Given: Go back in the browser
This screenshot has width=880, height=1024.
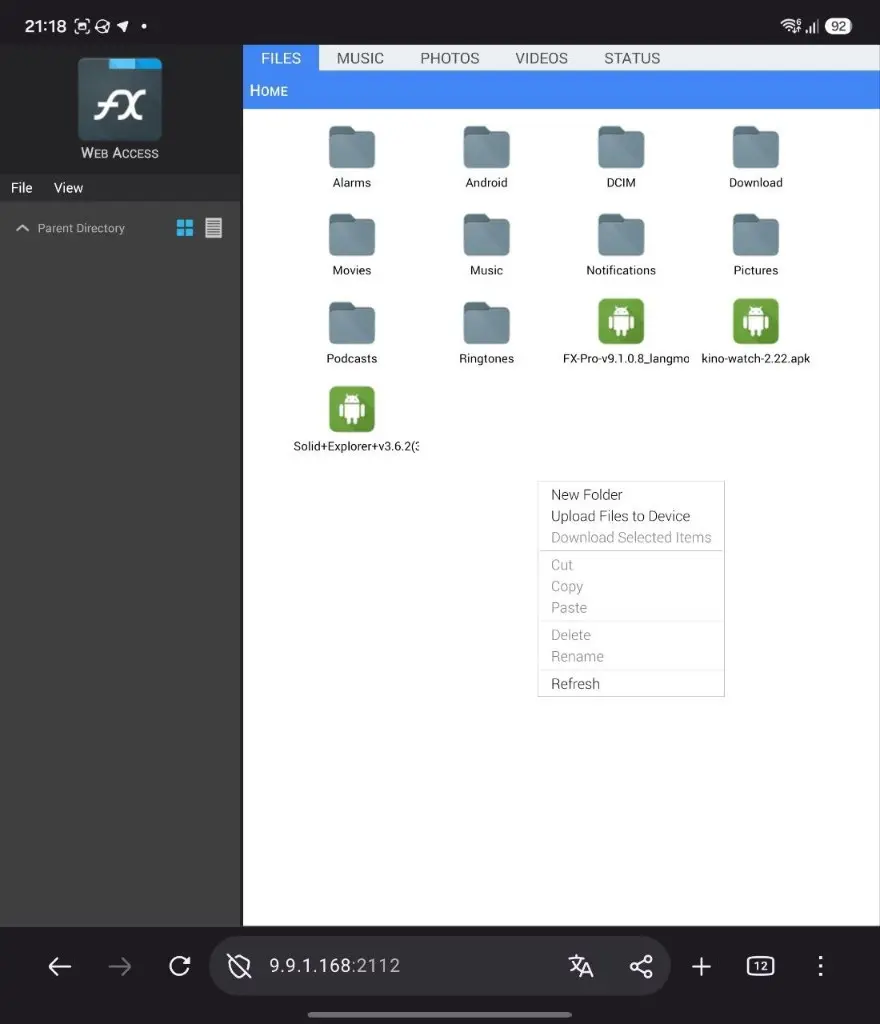Looking at the screenshot, I should coord(59,966).
